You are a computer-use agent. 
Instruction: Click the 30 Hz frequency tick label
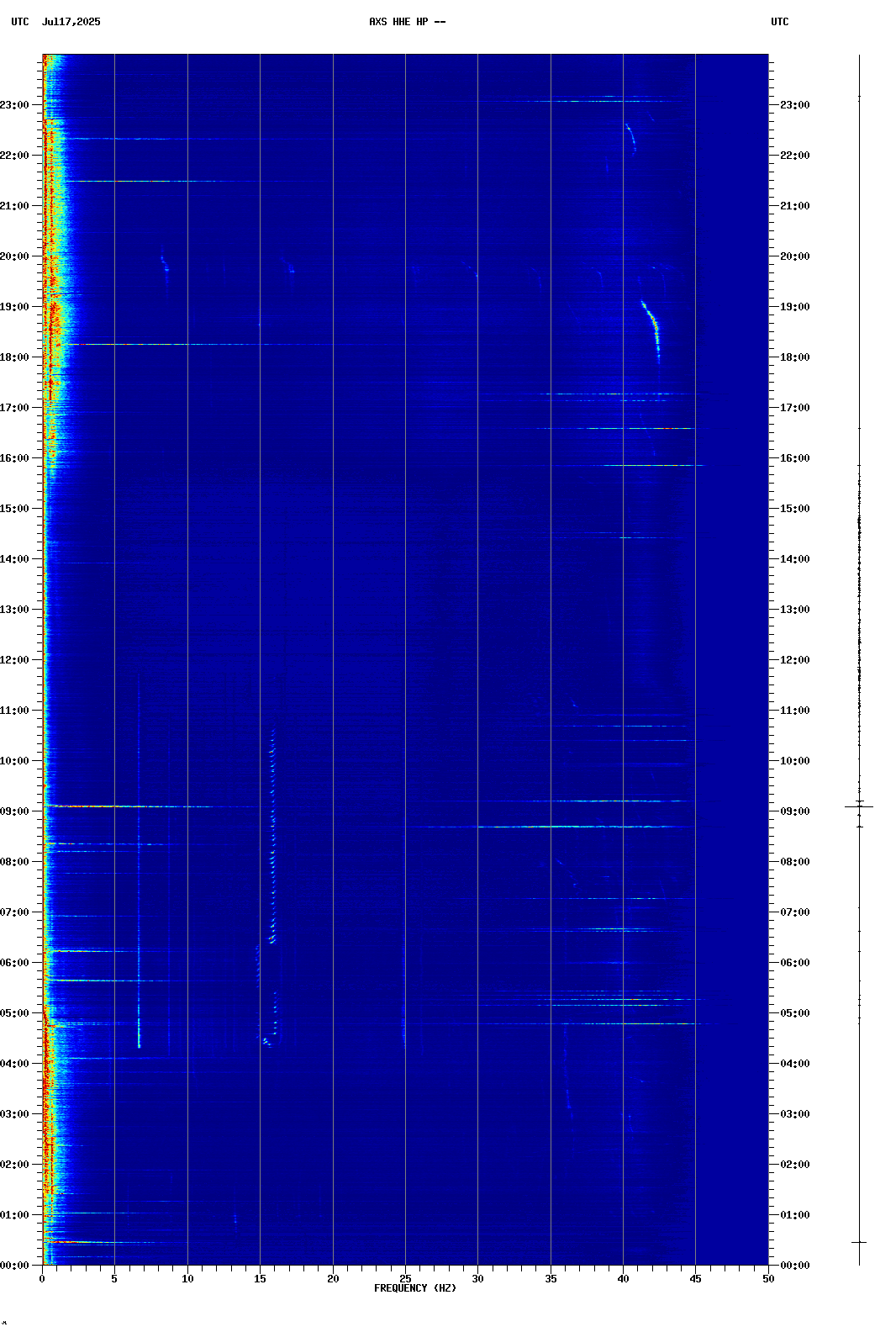pyautogui.click(x=477, y=1279)
